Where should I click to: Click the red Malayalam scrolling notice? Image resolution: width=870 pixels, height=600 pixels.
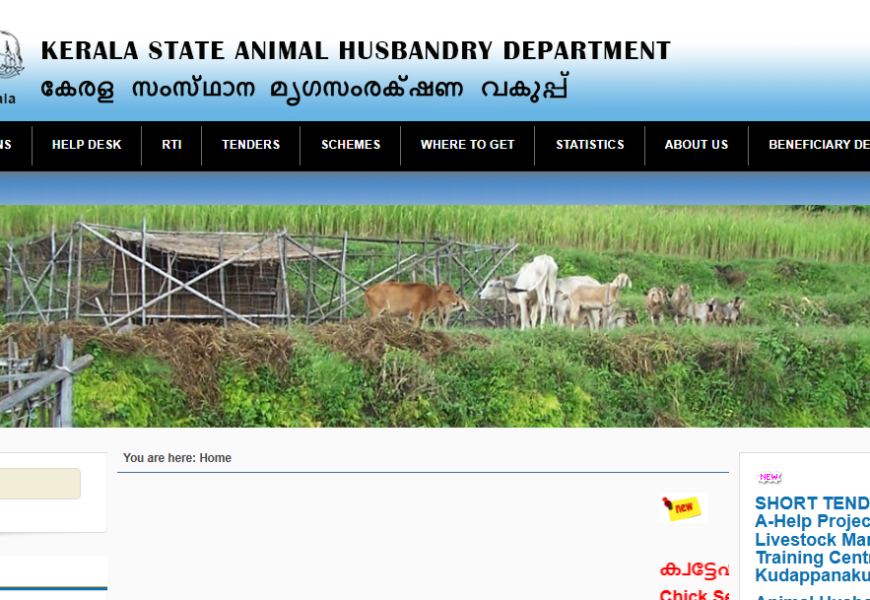pyautogui.click(x=694, y=569)
